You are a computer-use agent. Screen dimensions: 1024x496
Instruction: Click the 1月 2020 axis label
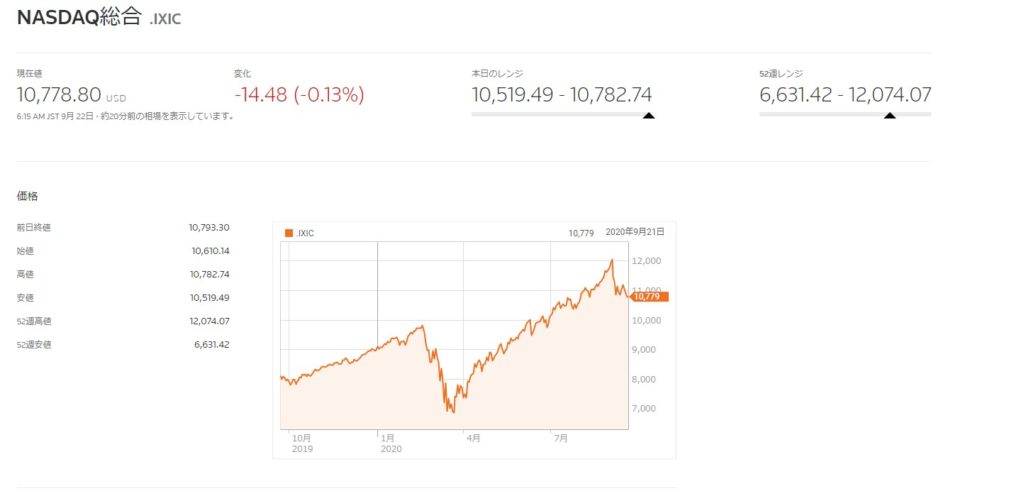[391, 443]
